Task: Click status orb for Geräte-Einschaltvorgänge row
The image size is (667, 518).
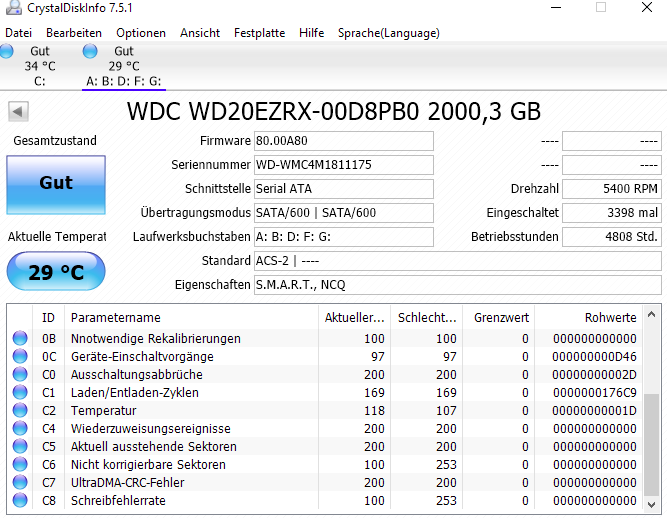Action: [x=20, y=356]
